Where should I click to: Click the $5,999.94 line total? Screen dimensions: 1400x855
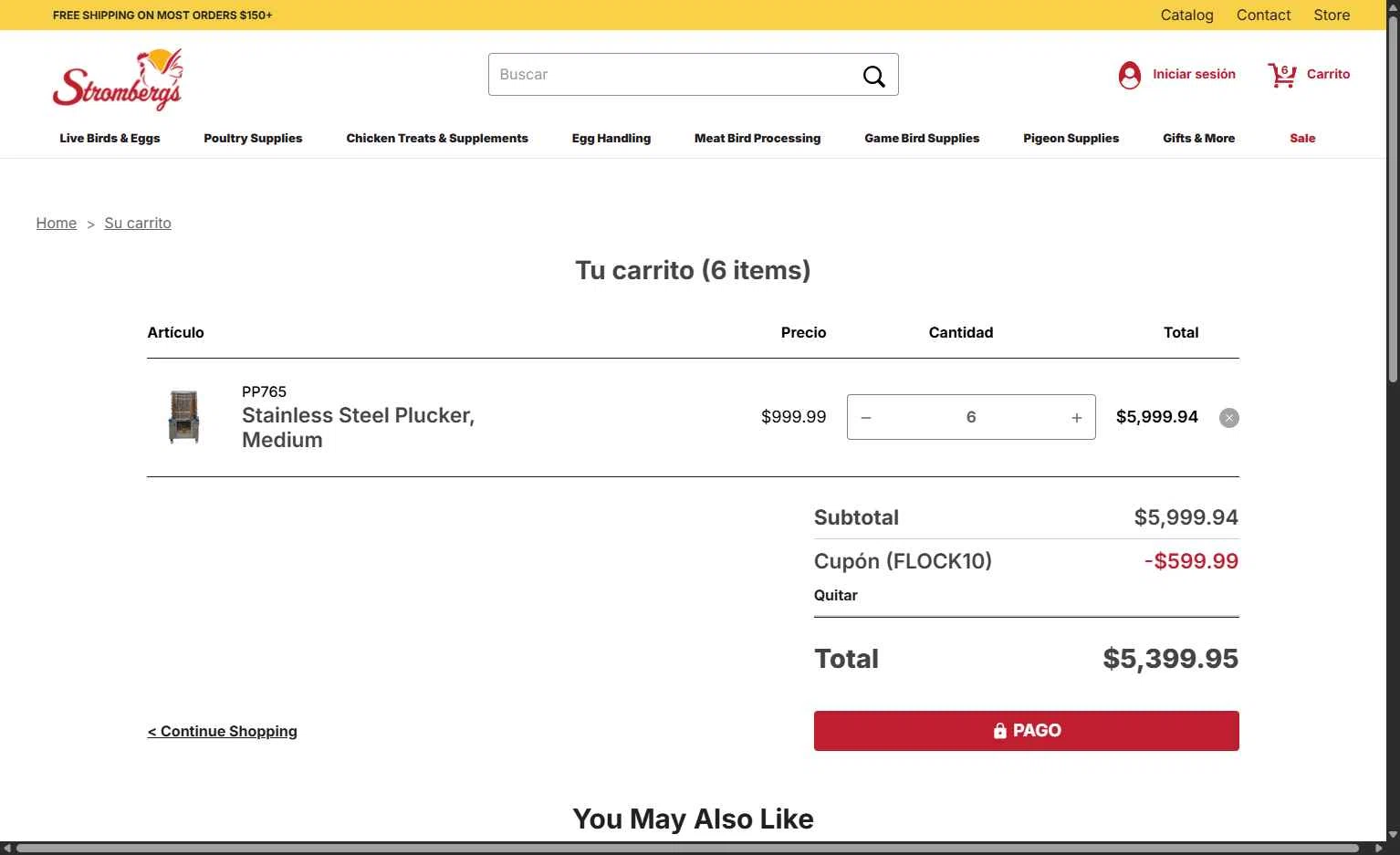[x=1157, y=417]
